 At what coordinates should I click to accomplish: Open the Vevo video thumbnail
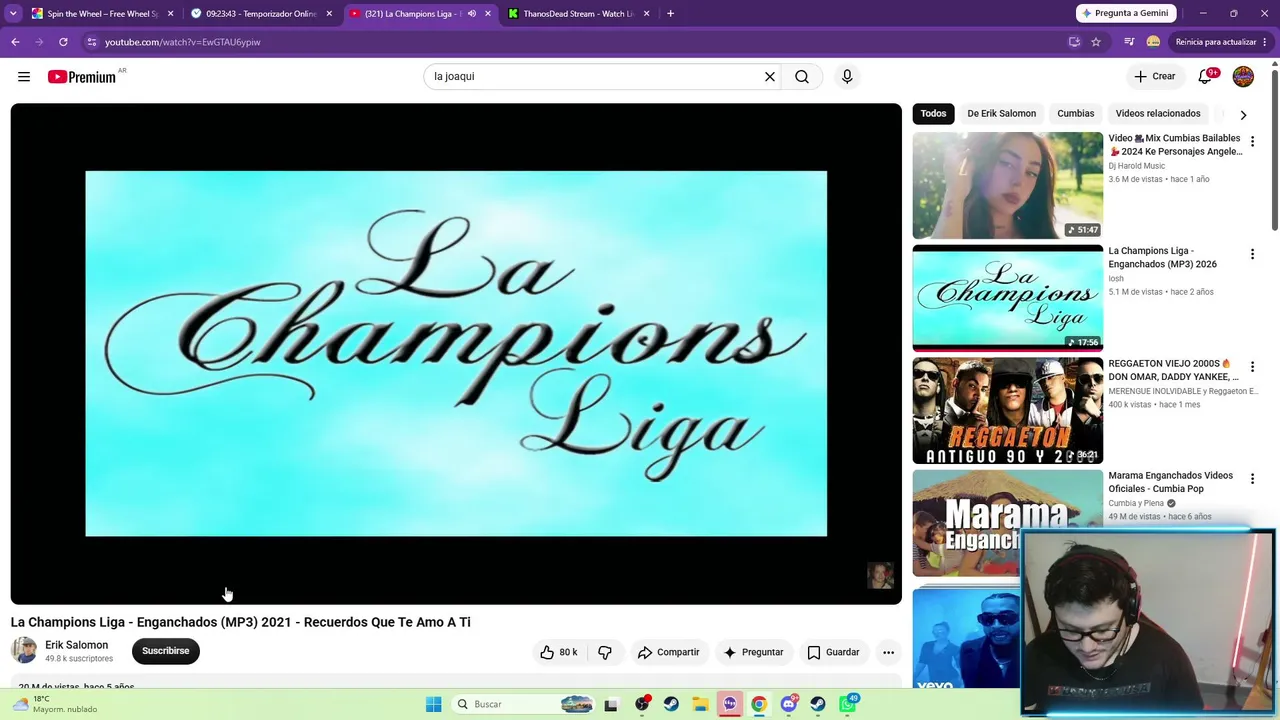point(967,636)
